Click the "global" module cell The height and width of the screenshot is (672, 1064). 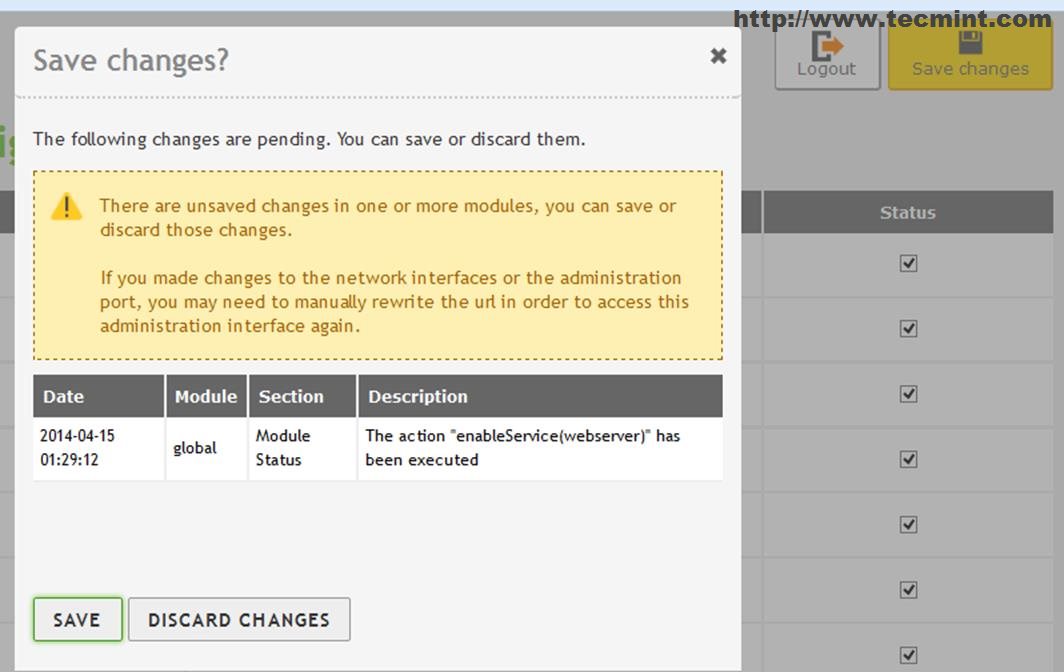tap(195, 448)
